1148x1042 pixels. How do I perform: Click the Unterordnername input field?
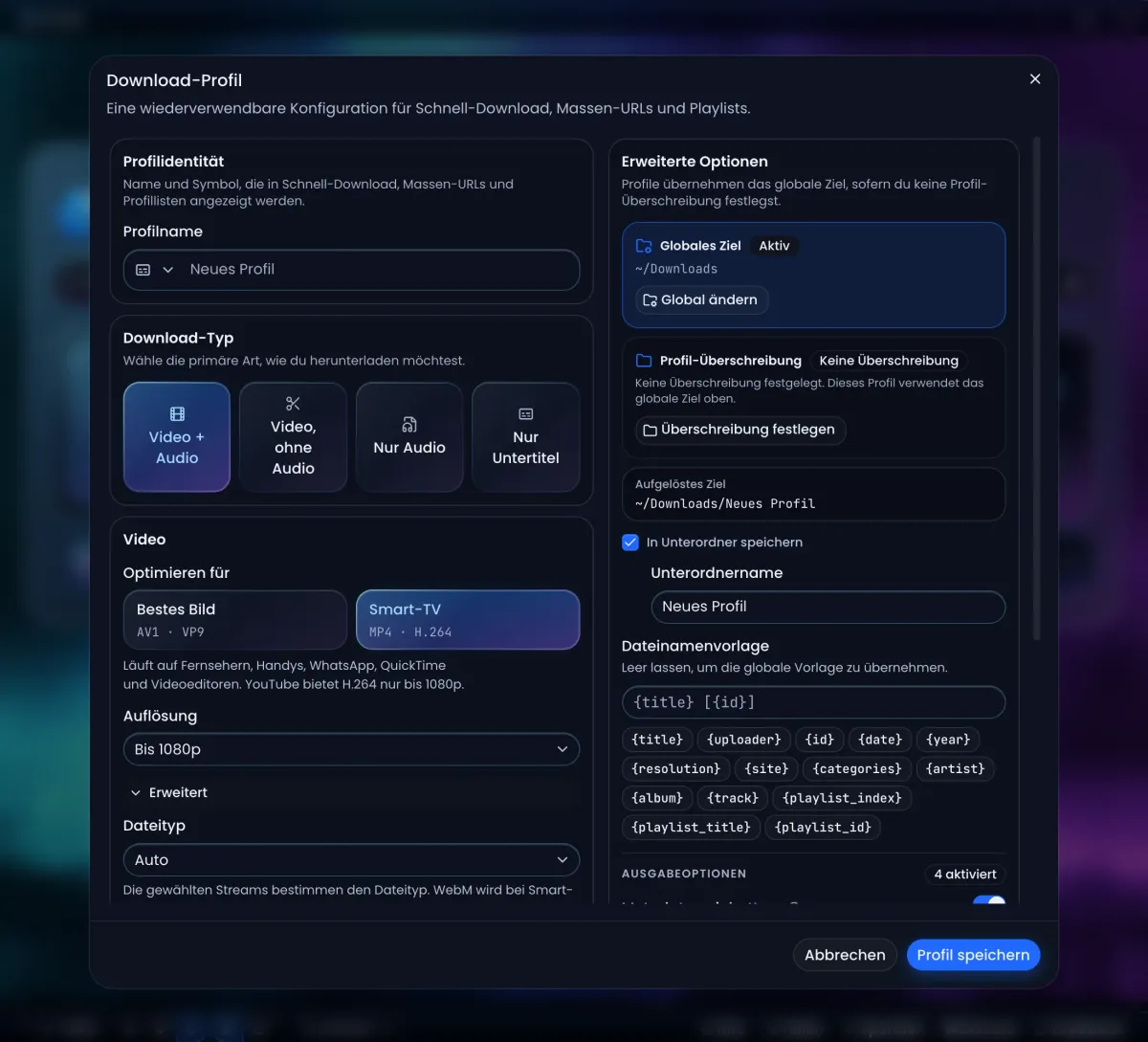828,607
